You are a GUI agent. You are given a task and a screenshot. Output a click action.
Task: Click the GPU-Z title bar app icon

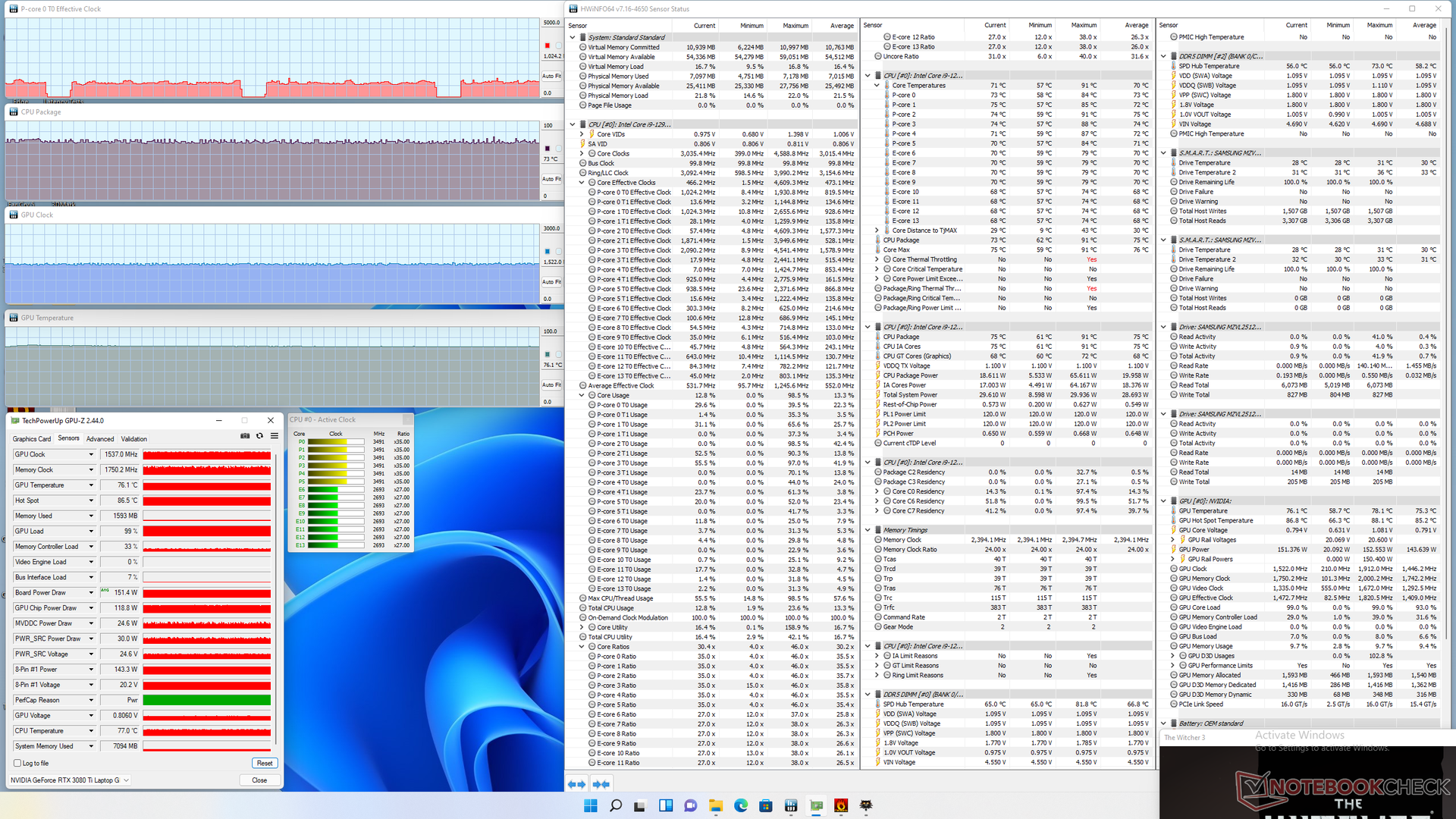point(15,420)
